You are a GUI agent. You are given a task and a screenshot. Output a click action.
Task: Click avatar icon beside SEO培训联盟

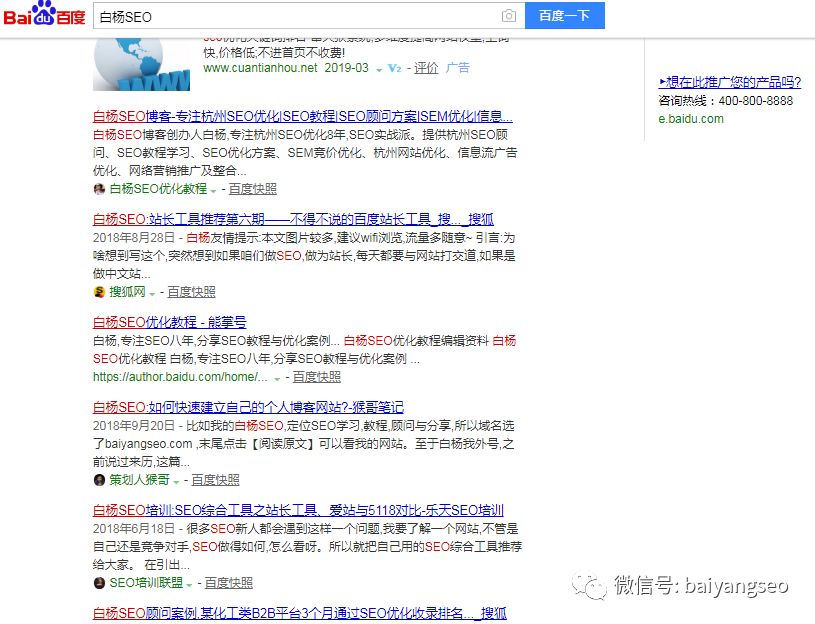click(x=99, y=583)
